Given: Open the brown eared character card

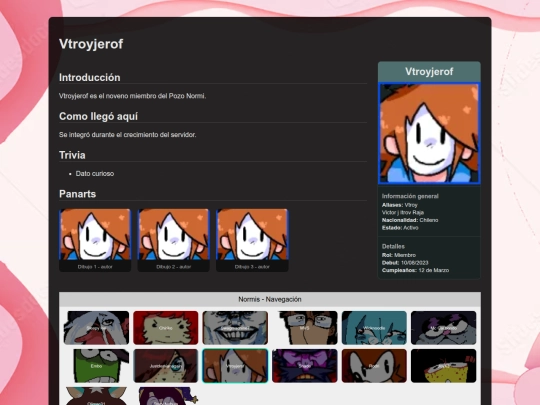Looking at the screenshot, I should tap(96, 396).
